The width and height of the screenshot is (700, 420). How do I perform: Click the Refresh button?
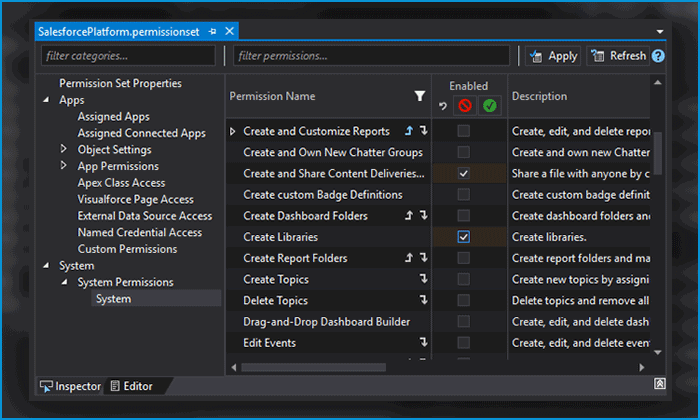click(x=618, y=56)
